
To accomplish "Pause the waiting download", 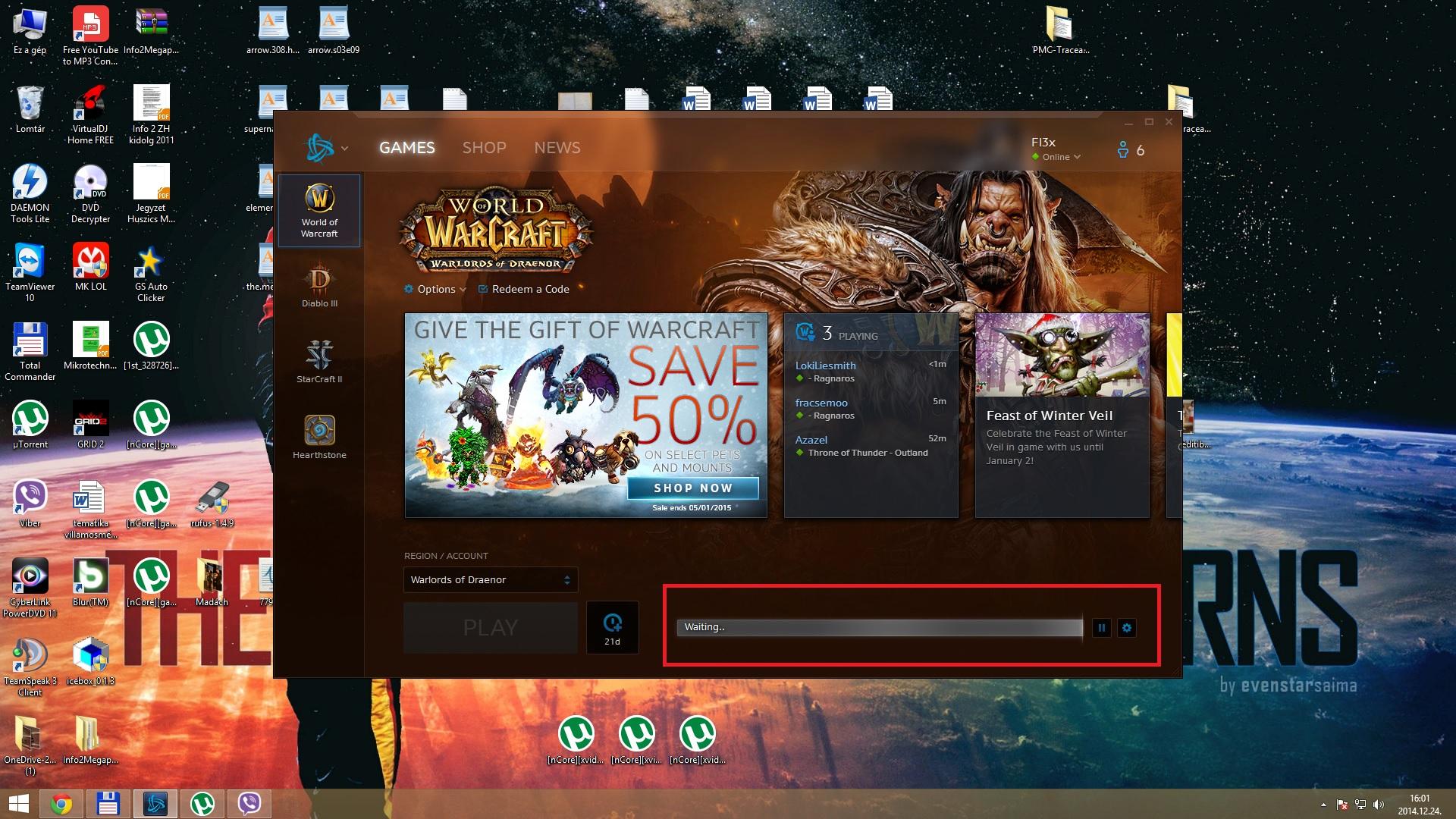I will pyautogui.click(x=1102, y=628).
